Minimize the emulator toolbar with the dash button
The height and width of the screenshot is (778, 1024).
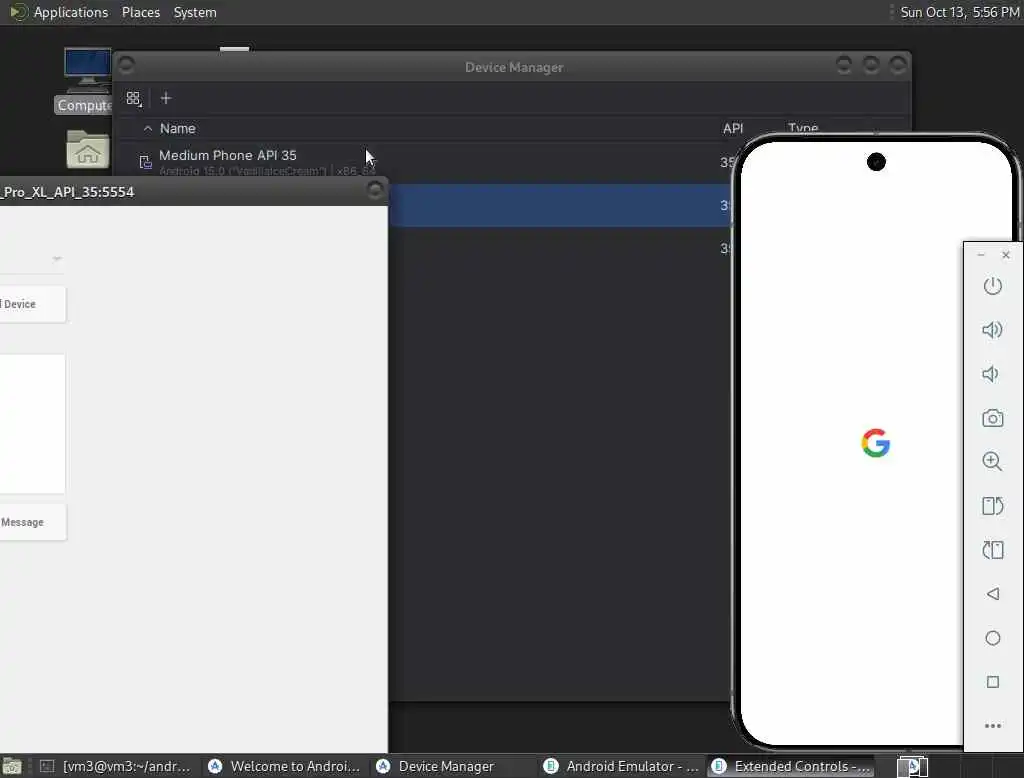click(x=981, y=255)
